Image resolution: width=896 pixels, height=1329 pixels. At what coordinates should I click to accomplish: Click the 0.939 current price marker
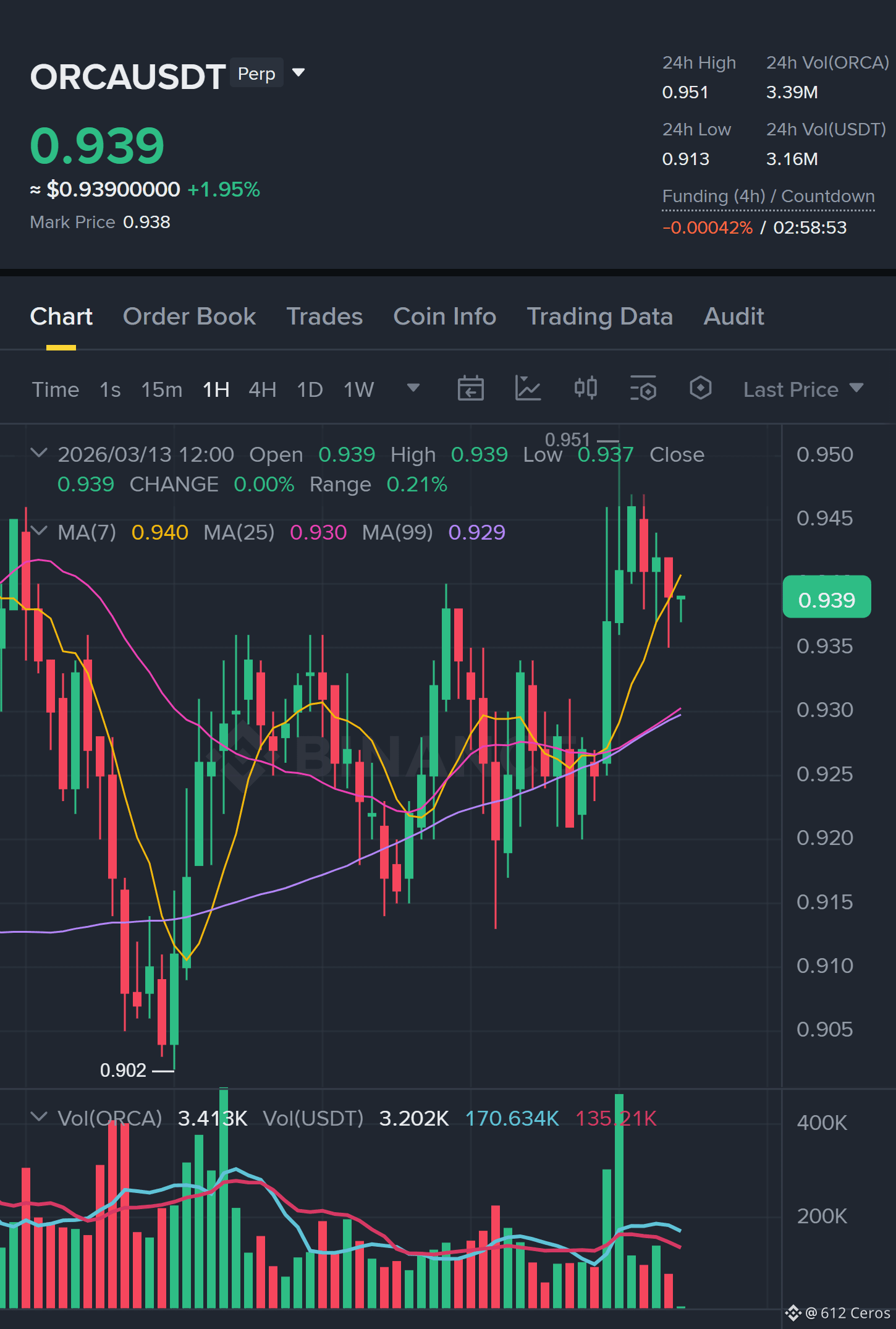point(826,598)
